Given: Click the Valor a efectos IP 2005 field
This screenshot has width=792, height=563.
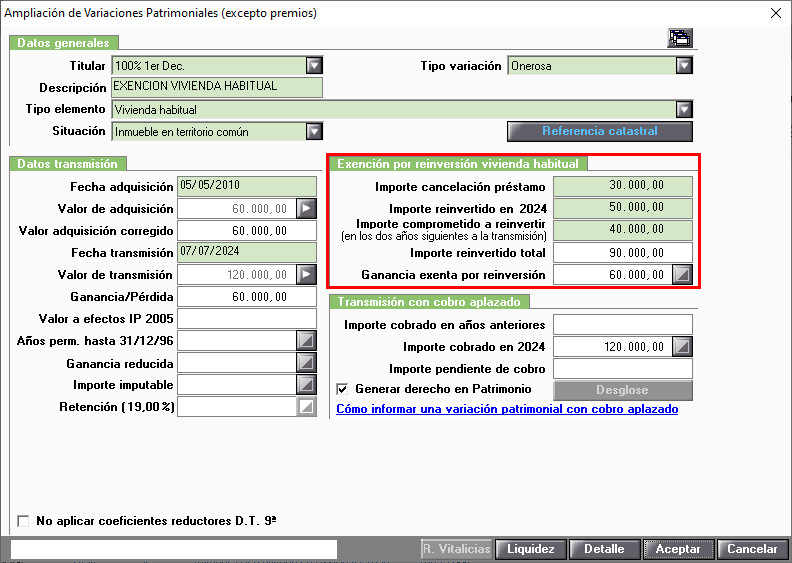Looking at the screenshot, I should [246, 319].
